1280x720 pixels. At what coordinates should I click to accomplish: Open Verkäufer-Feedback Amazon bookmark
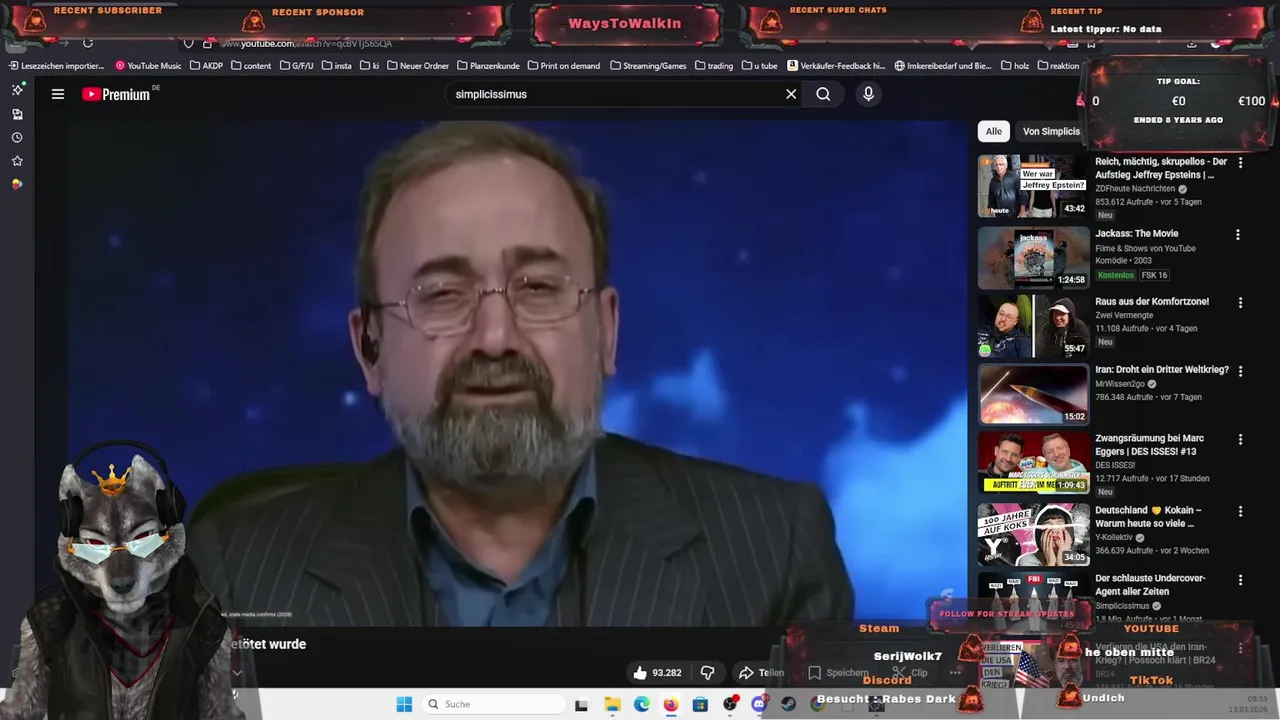click(x=836, y=66)
